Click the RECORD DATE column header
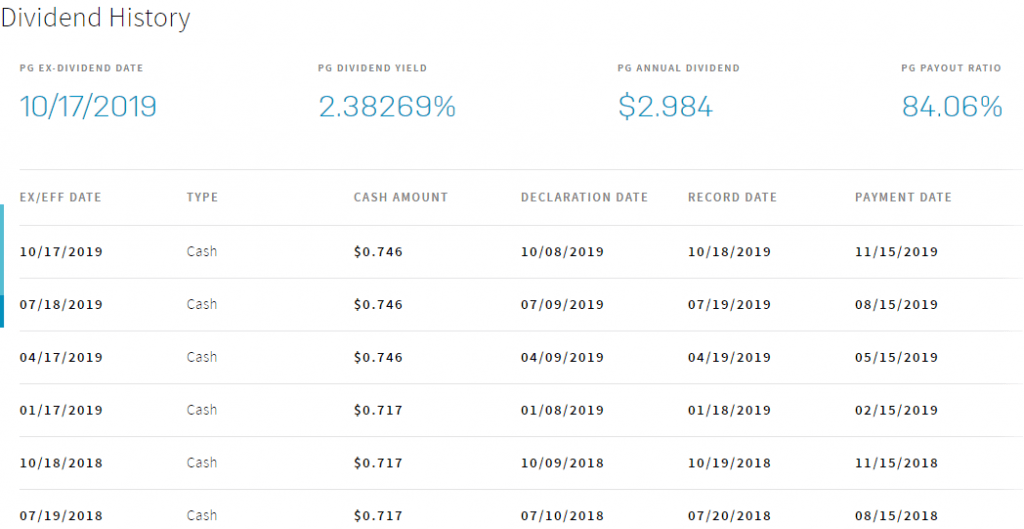The width and height of the screenshot is (1024, 529). (x=732, y=198)
